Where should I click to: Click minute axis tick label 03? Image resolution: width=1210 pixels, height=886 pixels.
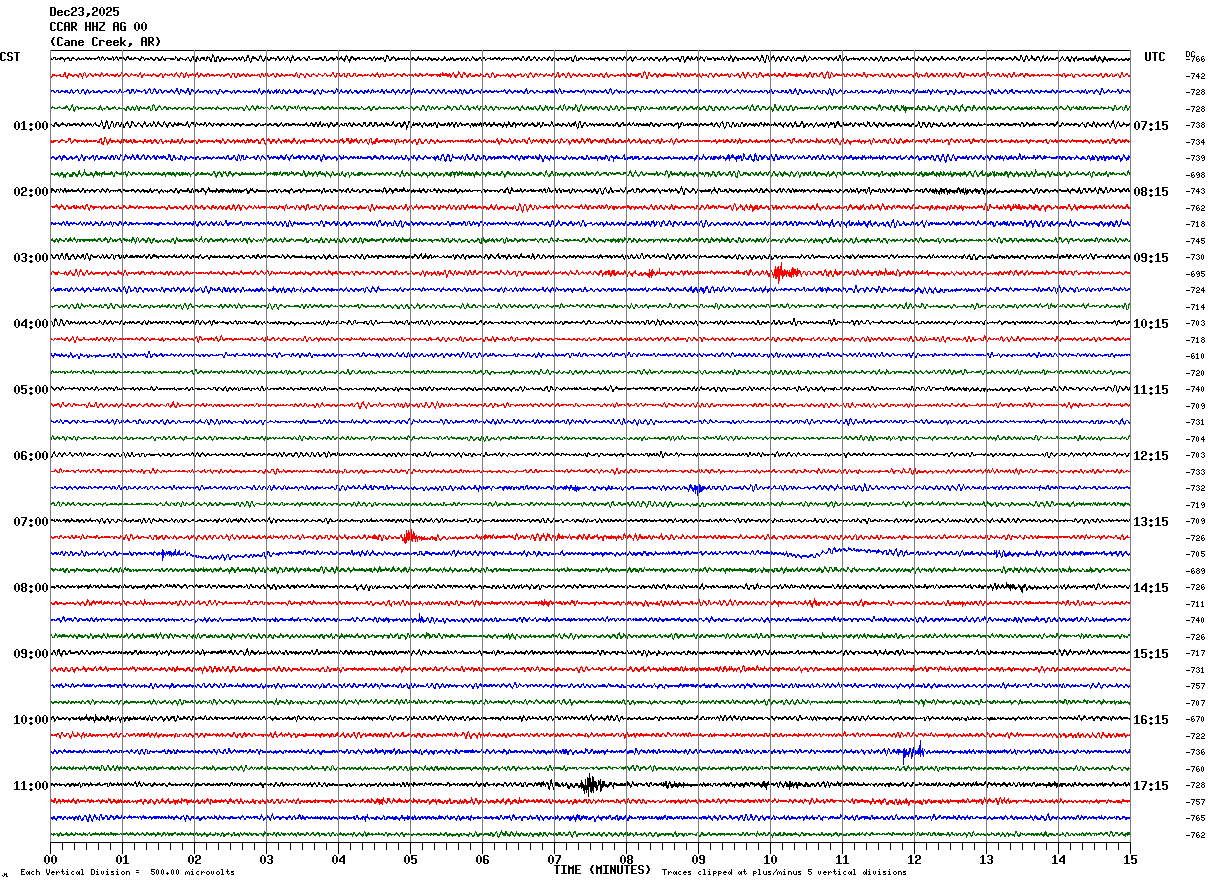click(x=266, y=859)
